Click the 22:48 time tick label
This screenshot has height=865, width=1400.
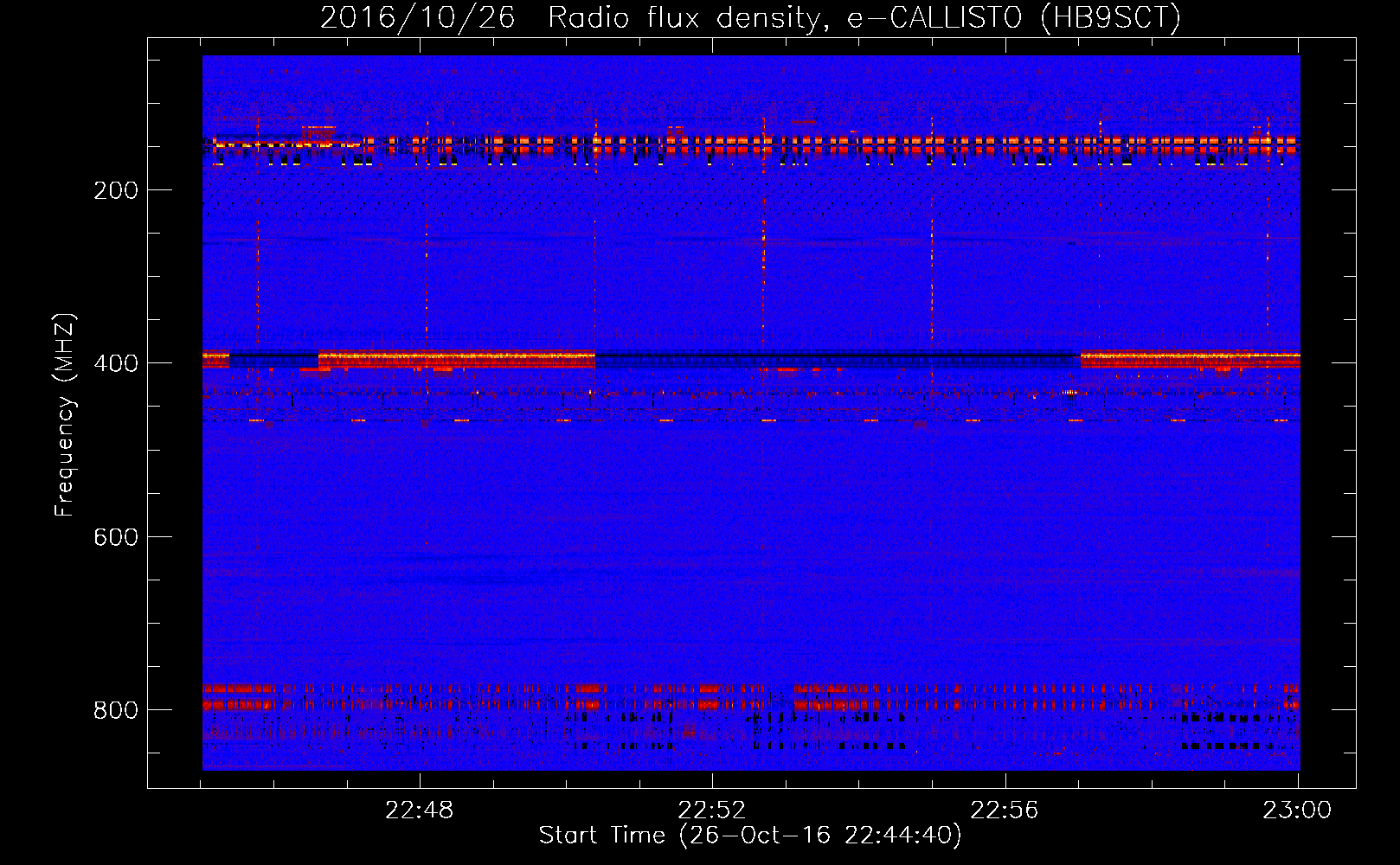[420, 811]
